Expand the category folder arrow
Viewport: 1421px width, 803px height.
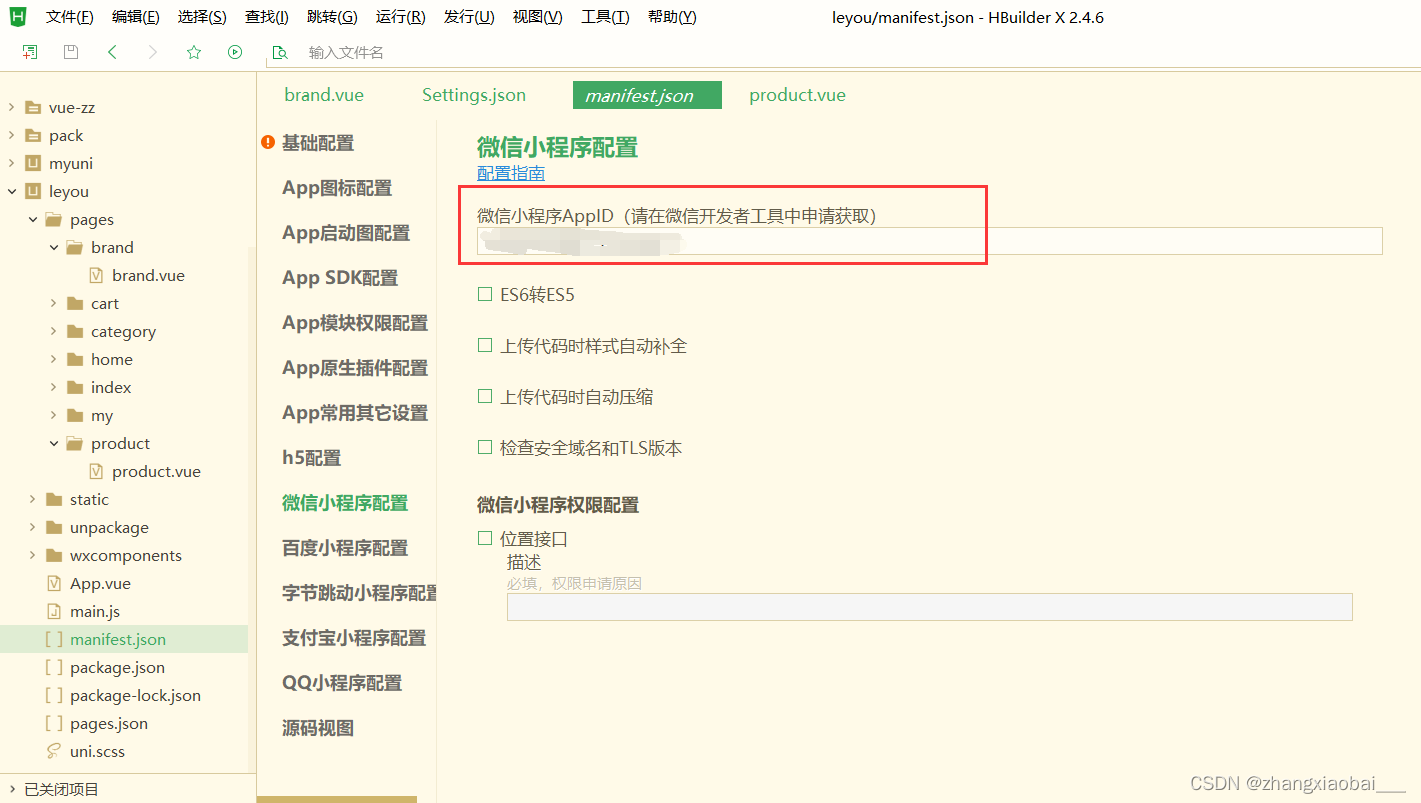pos(53,331)
